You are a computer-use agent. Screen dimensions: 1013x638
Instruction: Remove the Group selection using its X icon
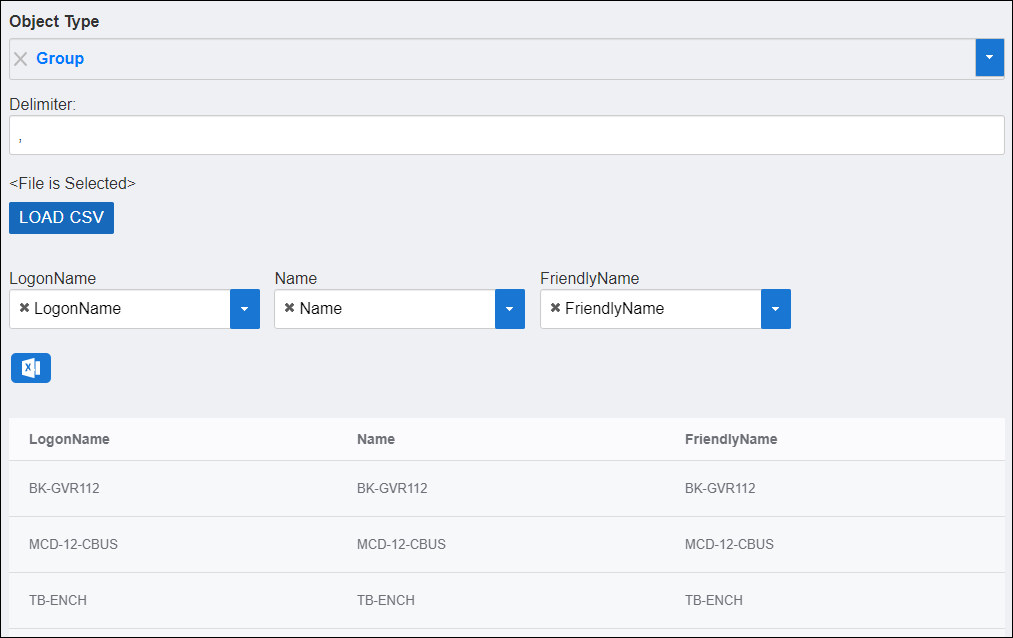coord(20,58)
